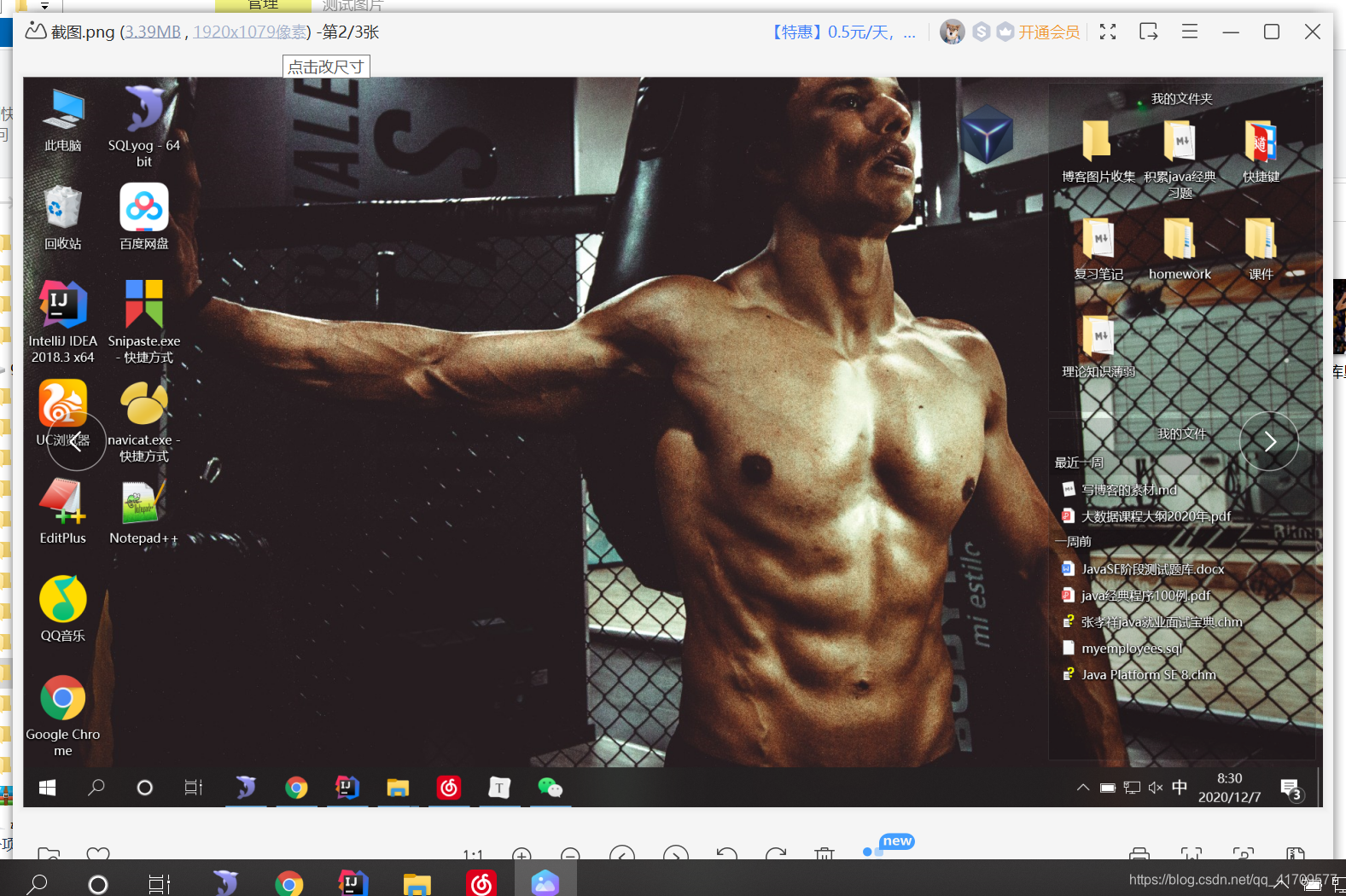Viewport: 1346px width, 896px height.
Task: Enter fullscreen with the four-arrow icon
Action: pyautogui.click(x=1108, y=32)
